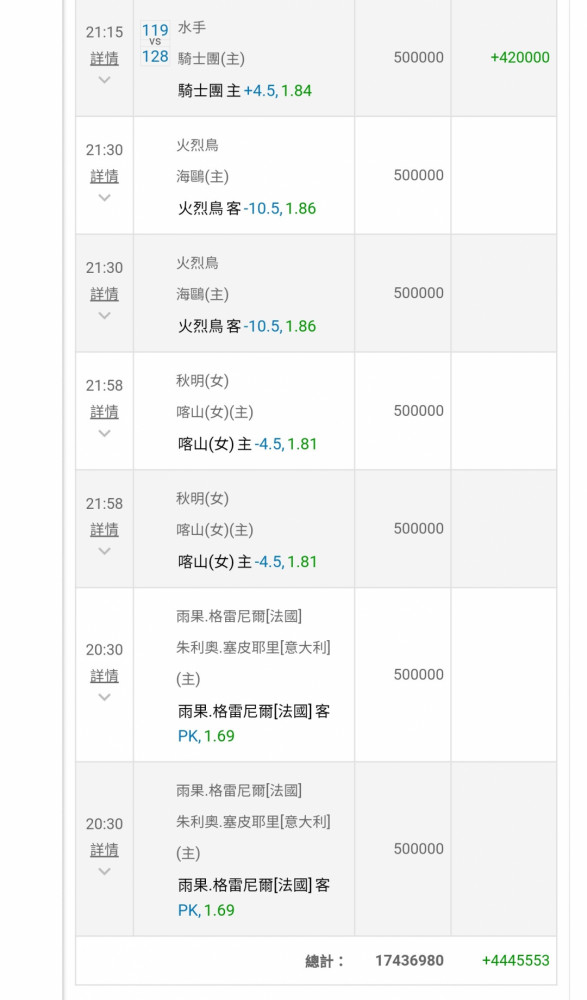Screen dimensions: 587x1000
Task: Select the 騎士團 主 +4.5, 1.84 bet line
Action: [x=245, y=91]
